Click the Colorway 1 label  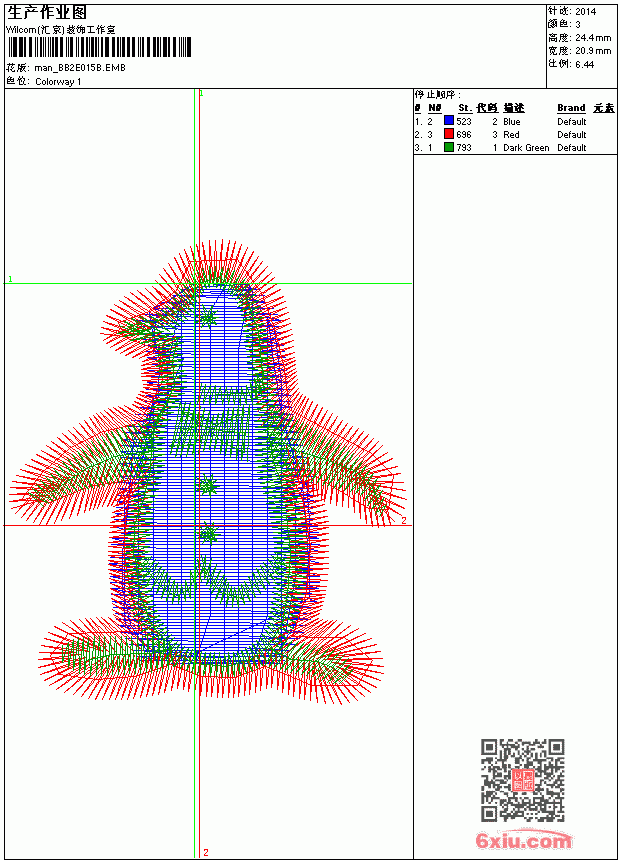58,82
